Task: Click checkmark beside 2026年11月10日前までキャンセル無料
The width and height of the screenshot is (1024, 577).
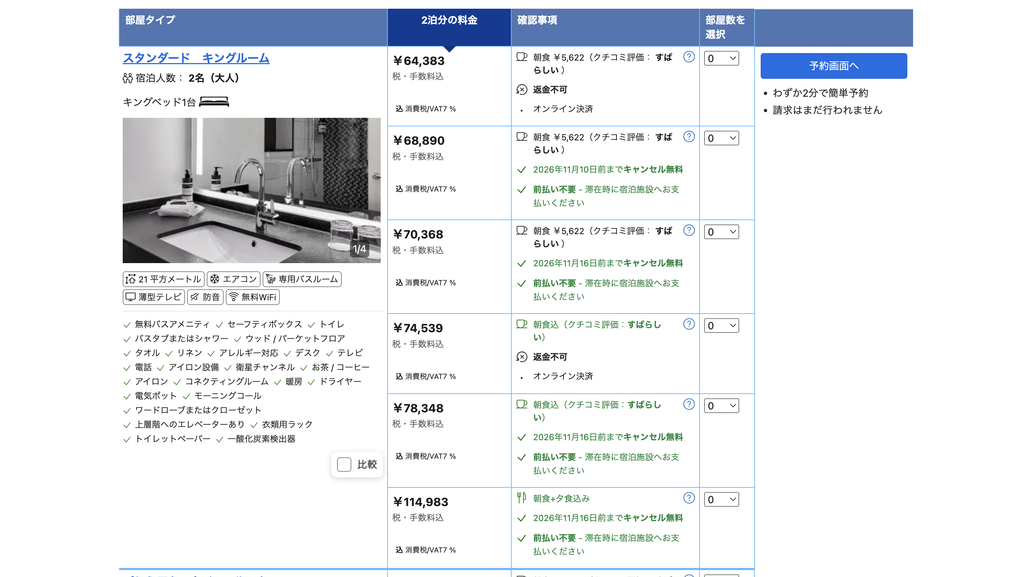Action: click(522, 170)
